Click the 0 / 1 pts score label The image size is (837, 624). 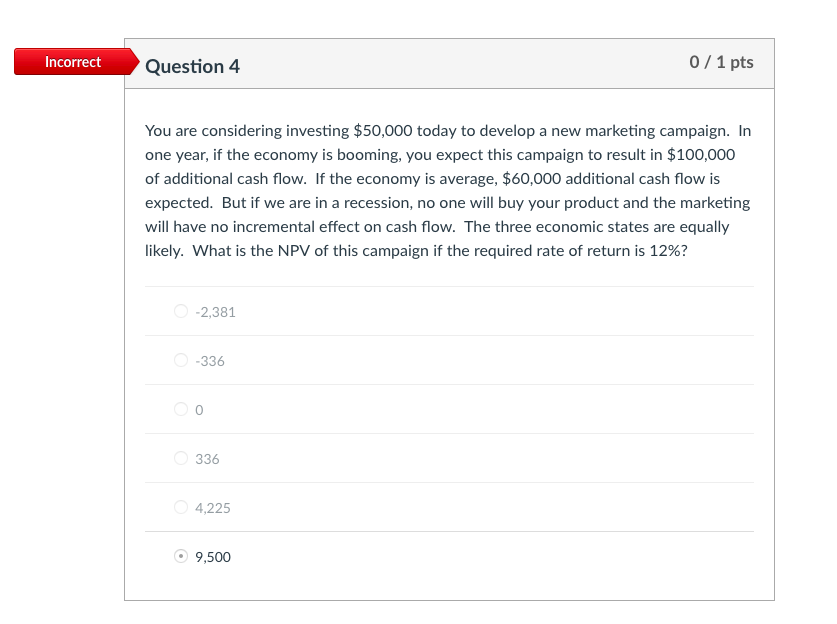tap(724, 62)
